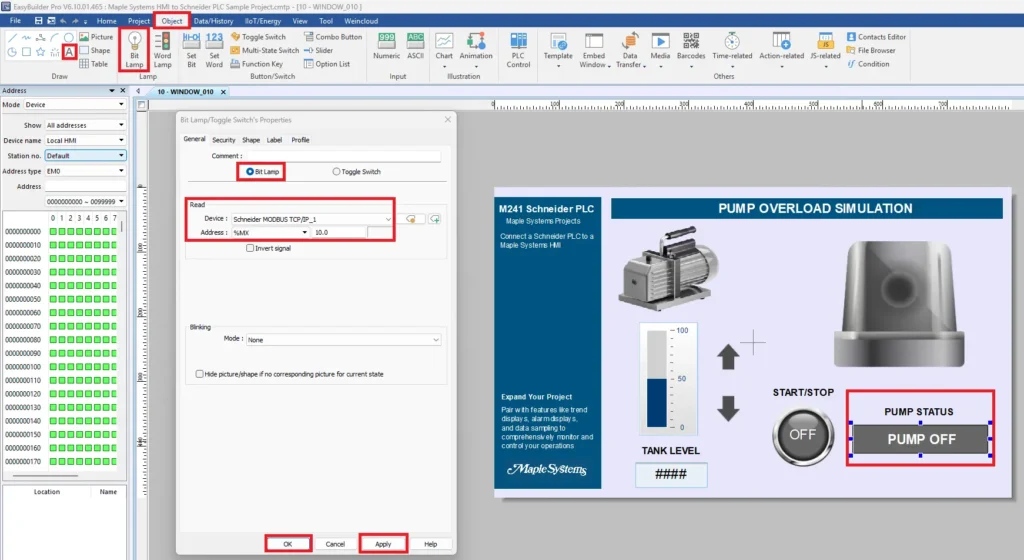1024x560 pixels.
Task: Open the address range 0000000000 ~ 0099999 dropdown
Action: [85, 202]
